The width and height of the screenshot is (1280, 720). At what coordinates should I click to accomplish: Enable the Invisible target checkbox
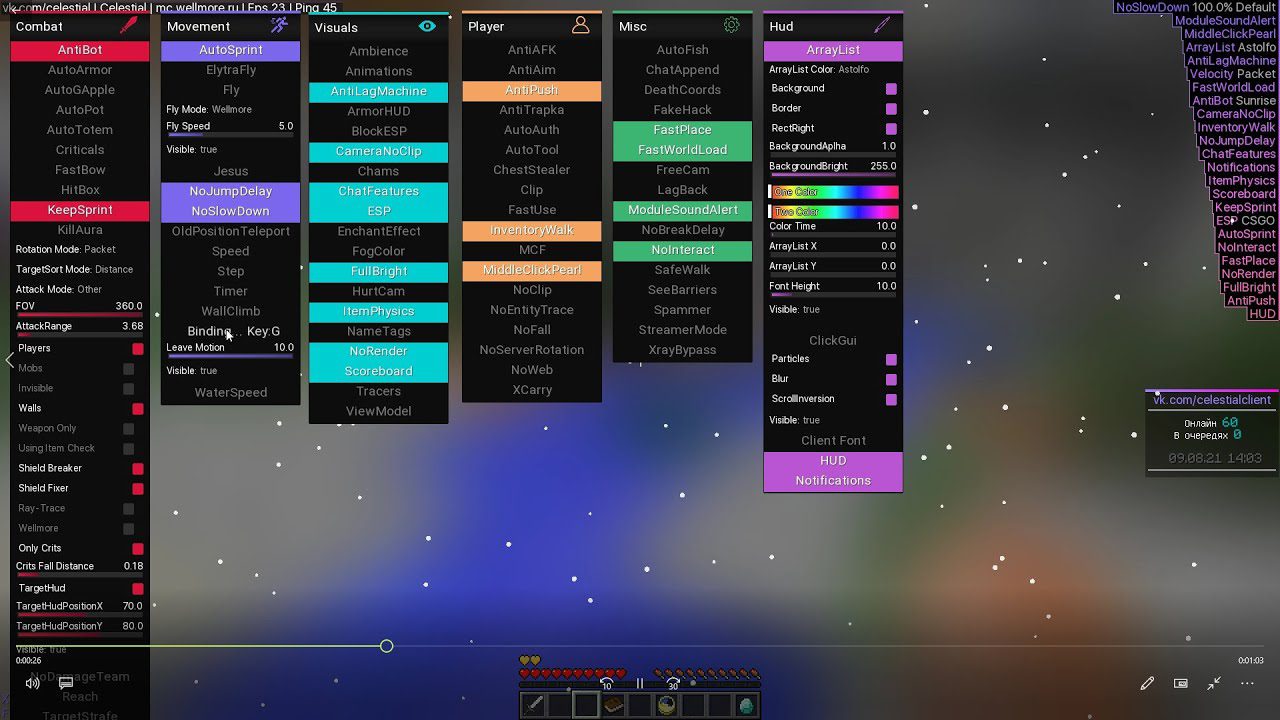[128, 389]
